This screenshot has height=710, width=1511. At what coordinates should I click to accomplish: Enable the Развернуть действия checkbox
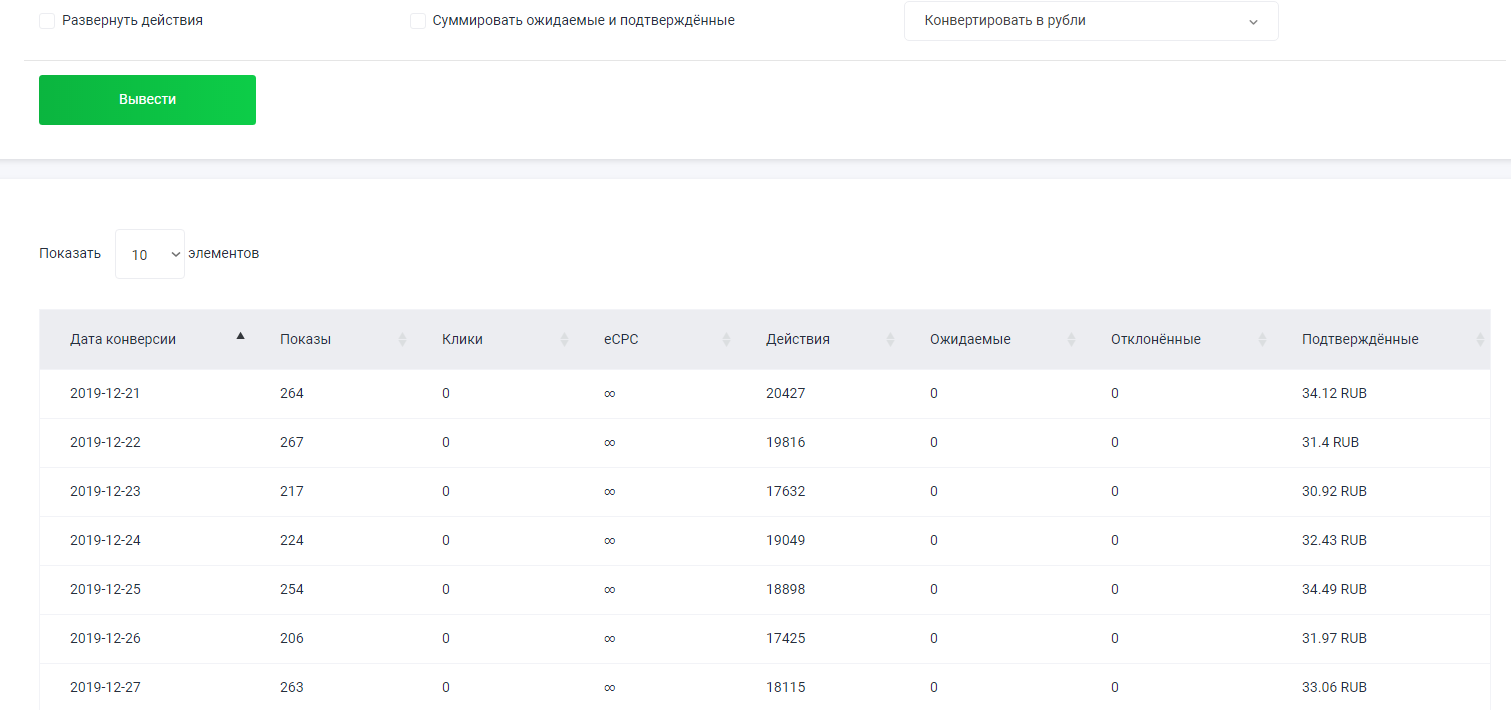[x=47, y=21]
